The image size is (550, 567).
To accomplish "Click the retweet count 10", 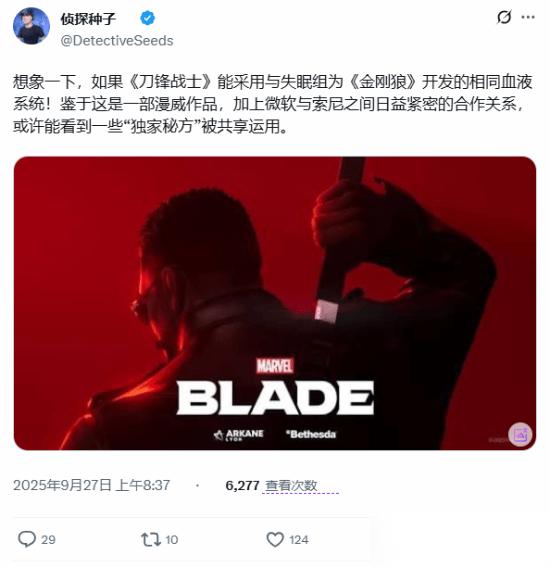I will coord(171,540).
